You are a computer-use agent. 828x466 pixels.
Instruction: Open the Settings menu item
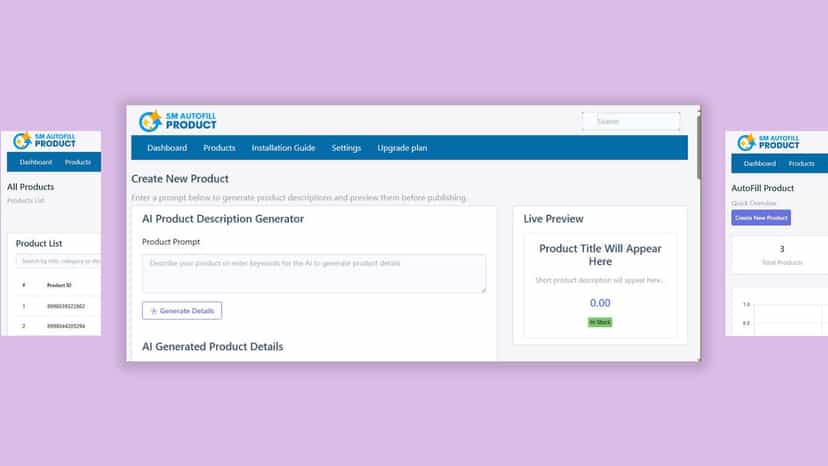coord(346,148)
